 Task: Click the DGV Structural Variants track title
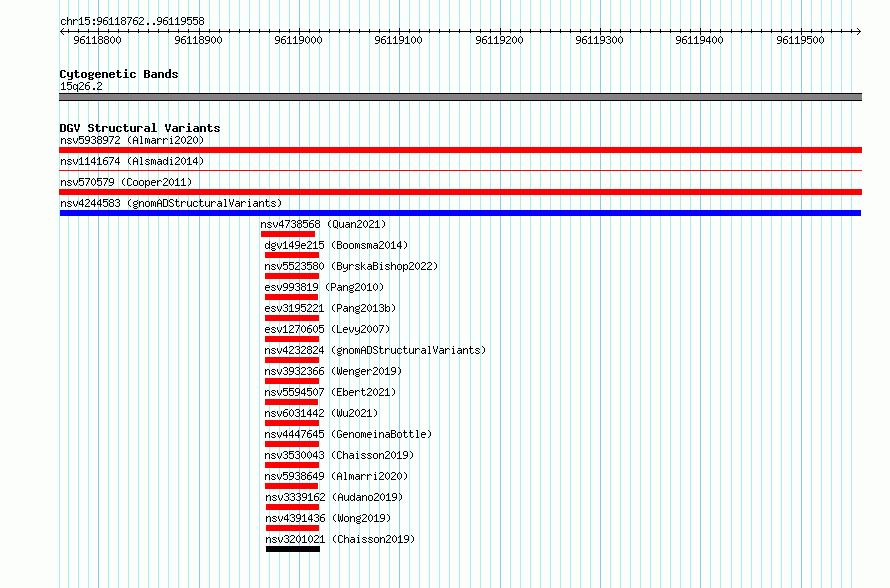[x=140, y=128]
